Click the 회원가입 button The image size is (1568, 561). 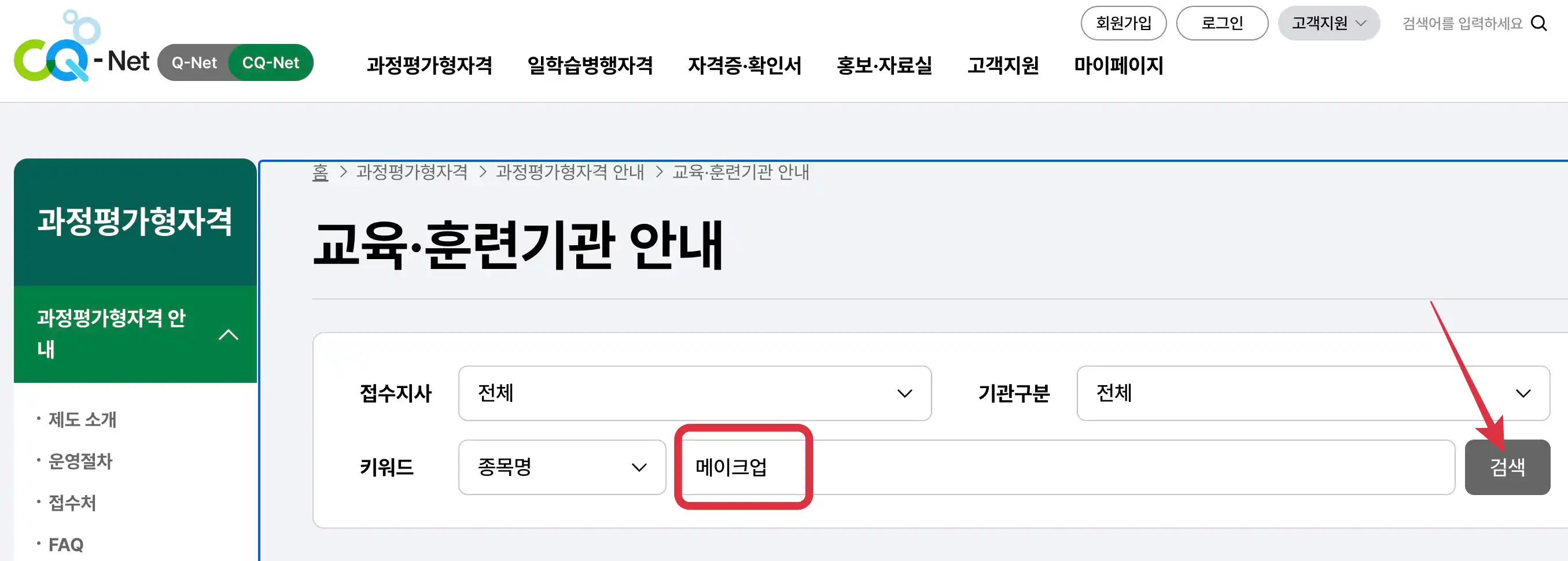coord(1123,23)
